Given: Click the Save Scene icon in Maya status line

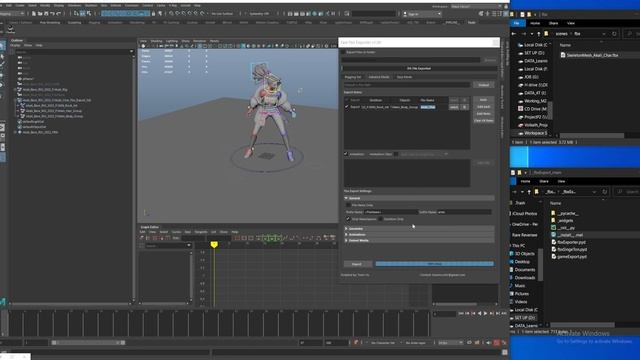Looking at the screenshot, I should 46,13.
